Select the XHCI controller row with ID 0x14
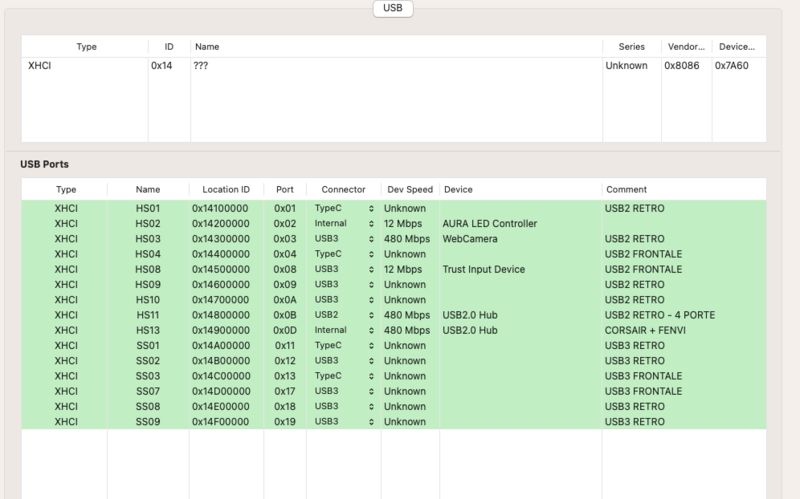This screenshot has height=499, width=800. click(300, 66)
